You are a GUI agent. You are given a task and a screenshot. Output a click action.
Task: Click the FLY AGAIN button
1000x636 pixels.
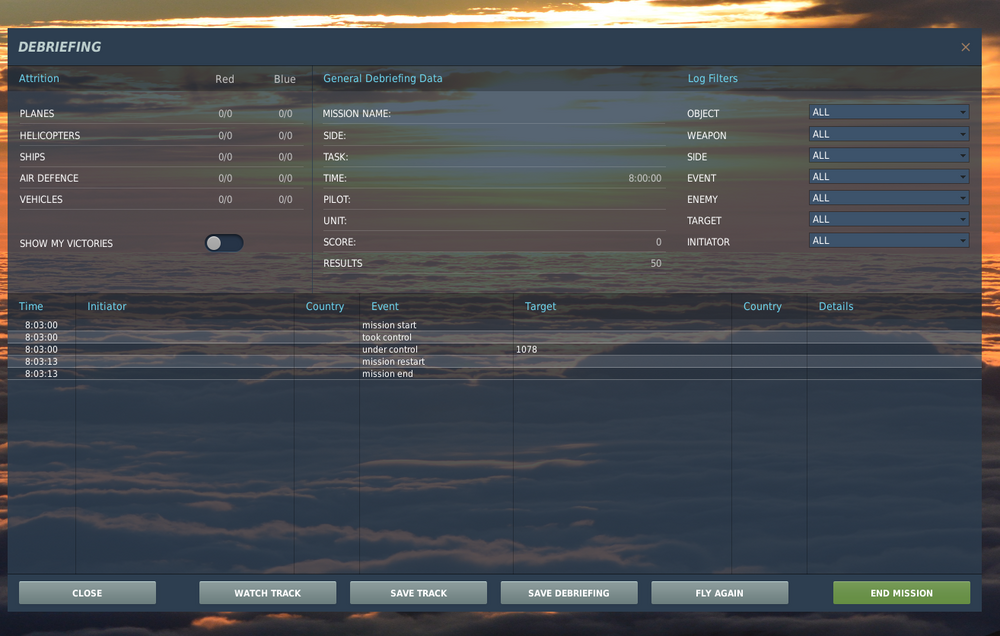719,593
